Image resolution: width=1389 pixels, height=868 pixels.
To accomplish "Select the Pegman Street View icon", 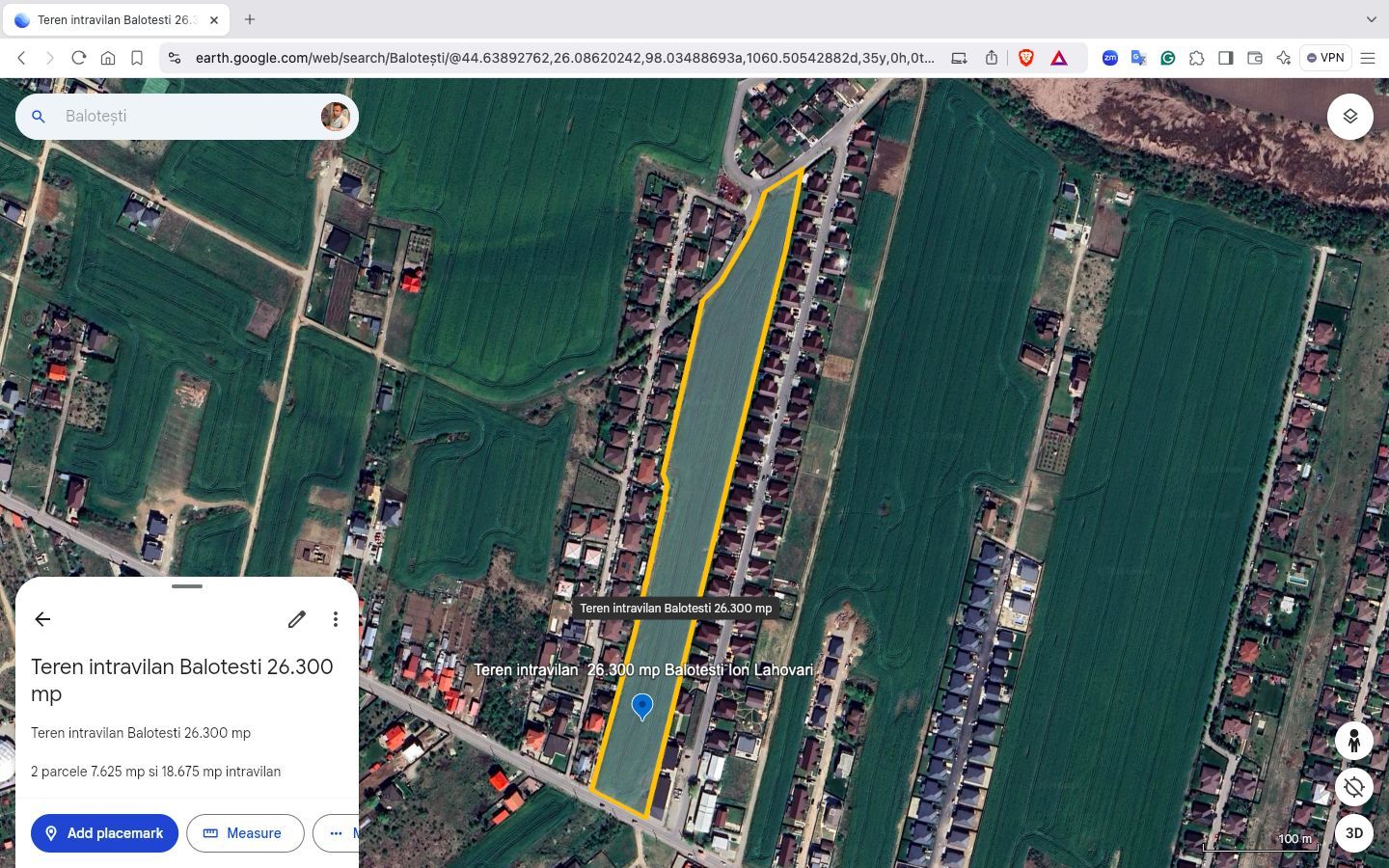I will click(1354, 741).
